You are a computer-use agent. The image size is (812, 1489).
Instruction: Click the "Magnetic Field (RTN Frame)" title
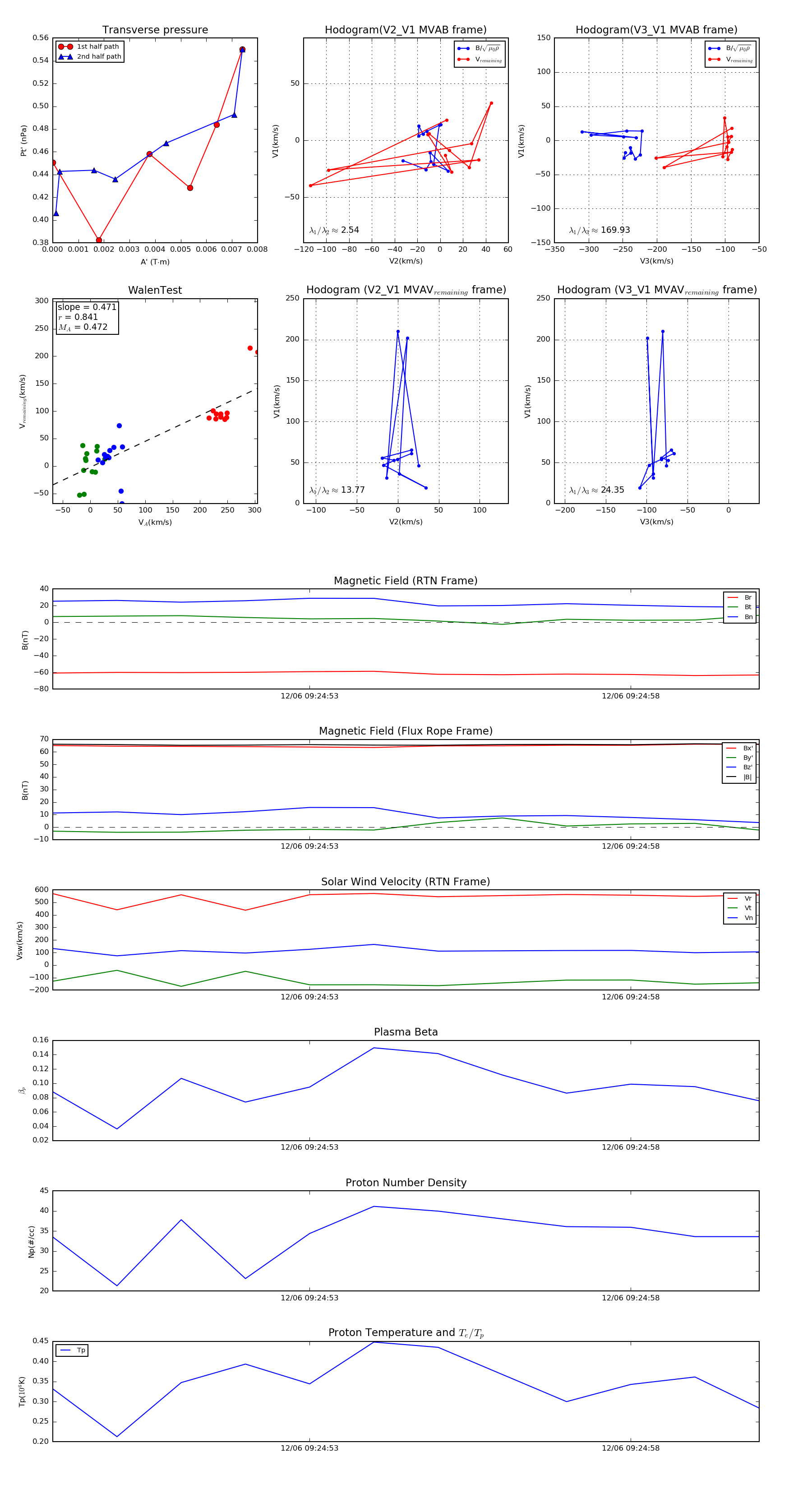(406, 581)
